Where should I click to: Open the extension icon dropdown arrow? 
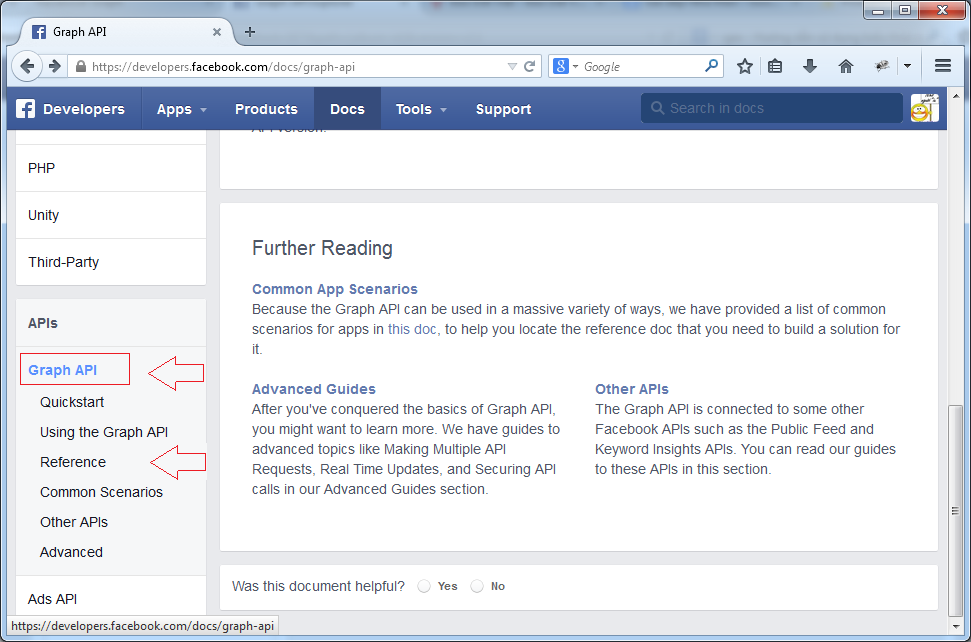pos(907,66)
